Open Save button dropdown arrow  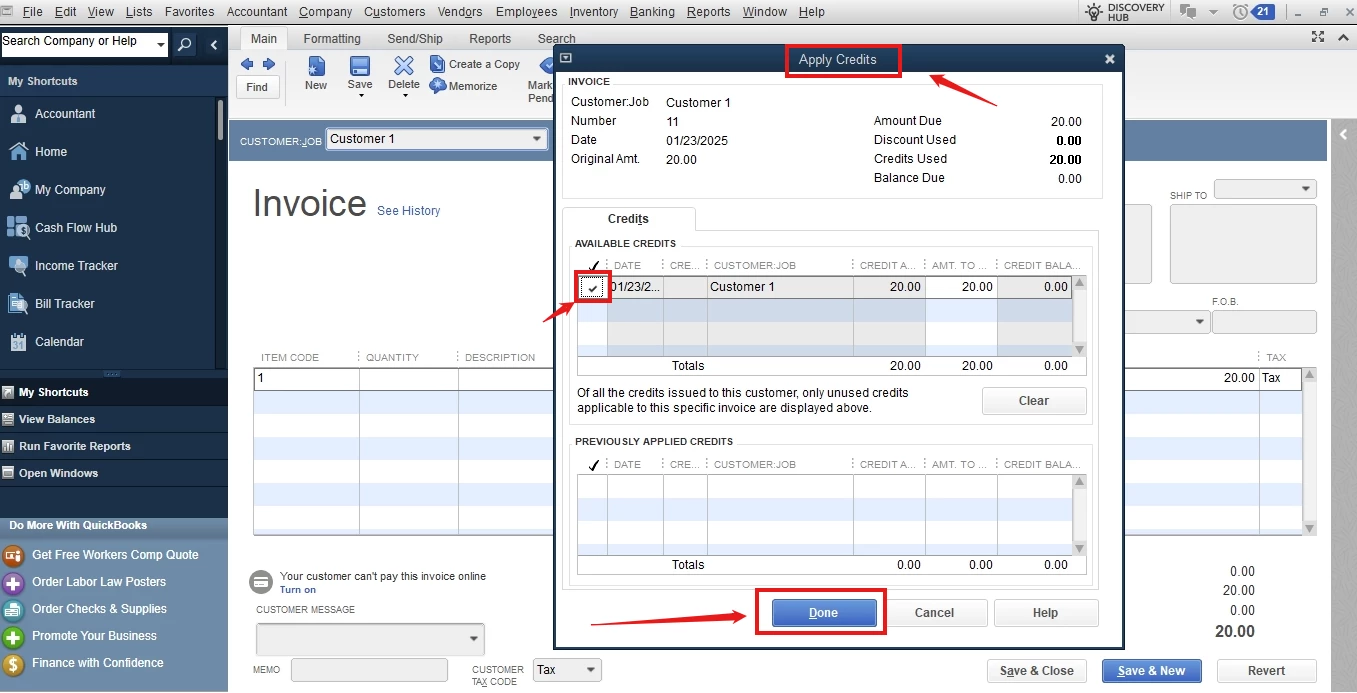click(360, 98)
